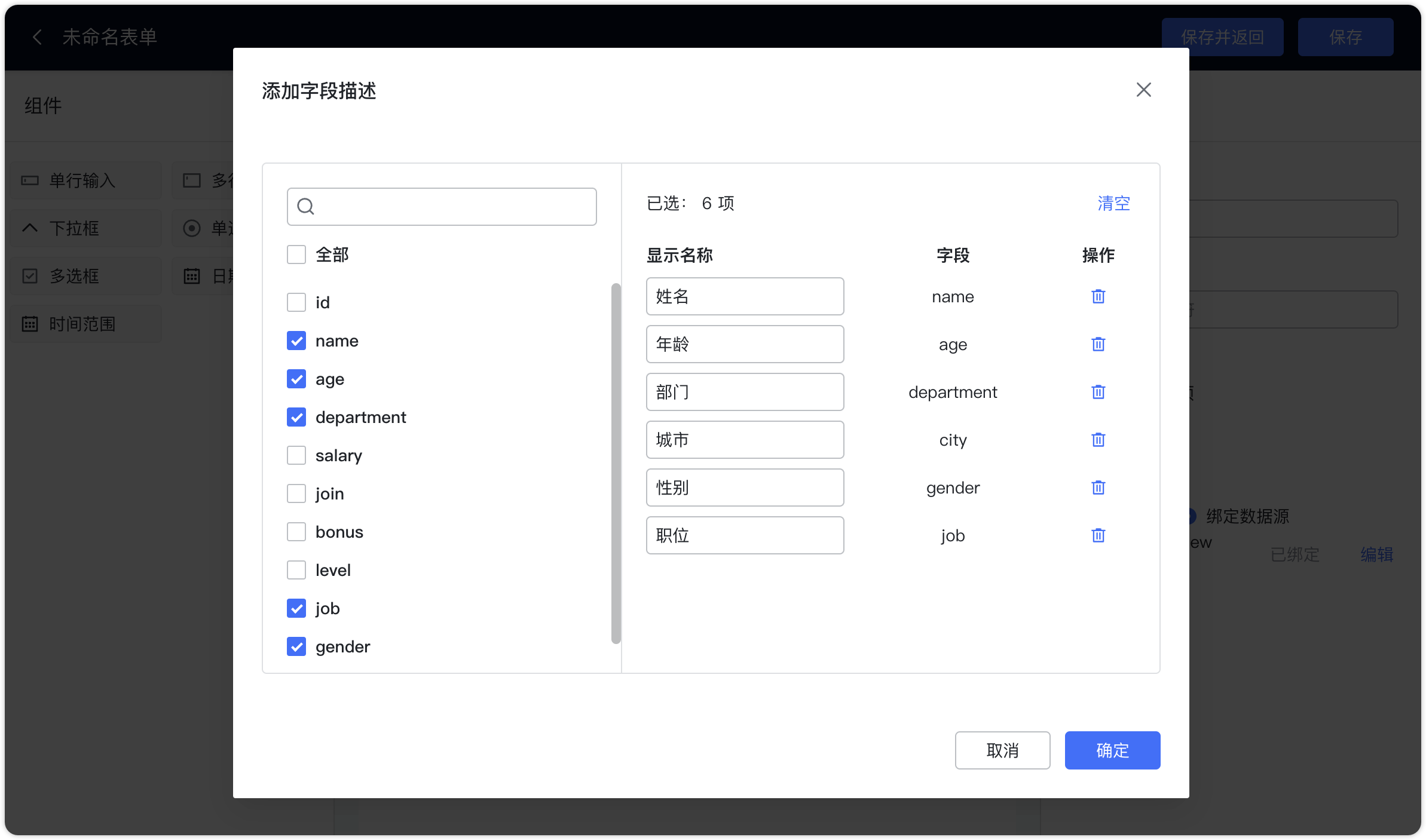Select the 下拉框 component
The image size is (1426, 840).
86,228
